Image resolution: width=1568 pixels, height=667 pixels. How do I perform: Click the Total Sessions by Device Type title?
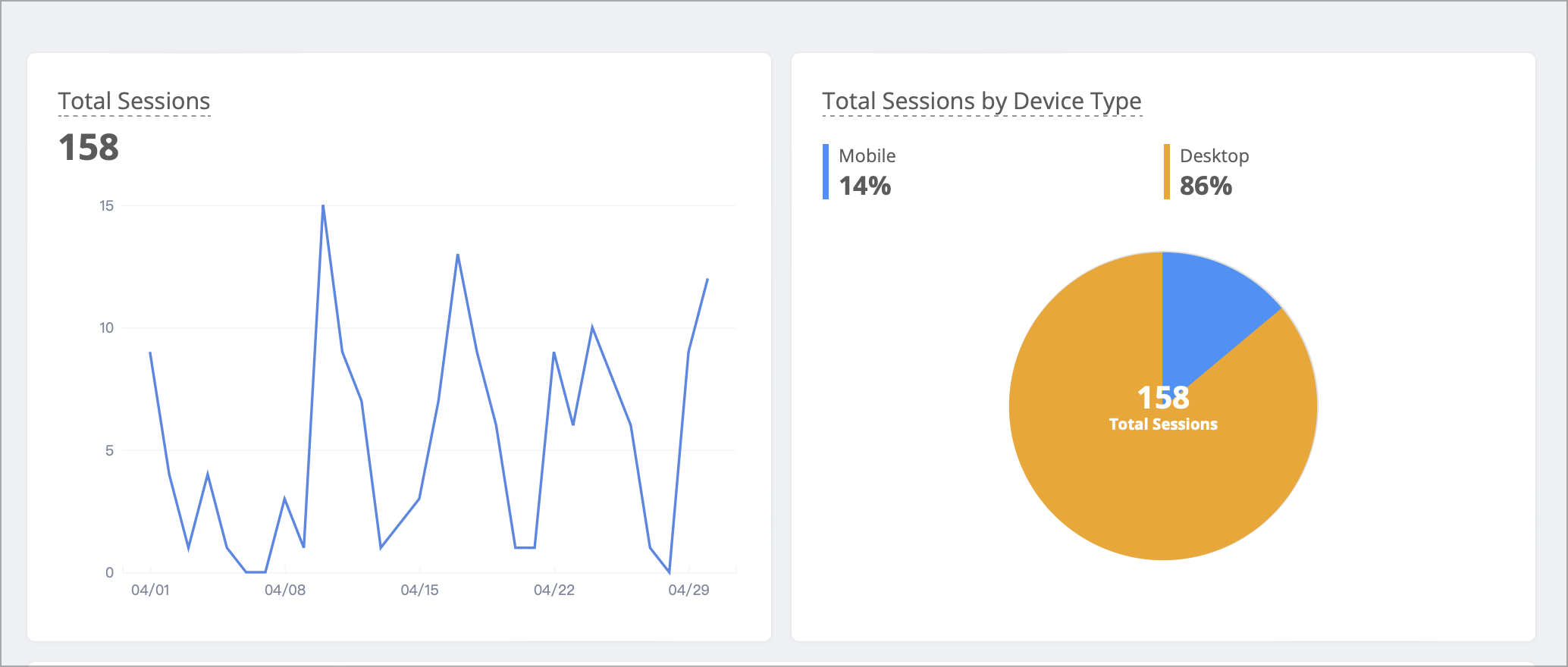coord(982,102)
